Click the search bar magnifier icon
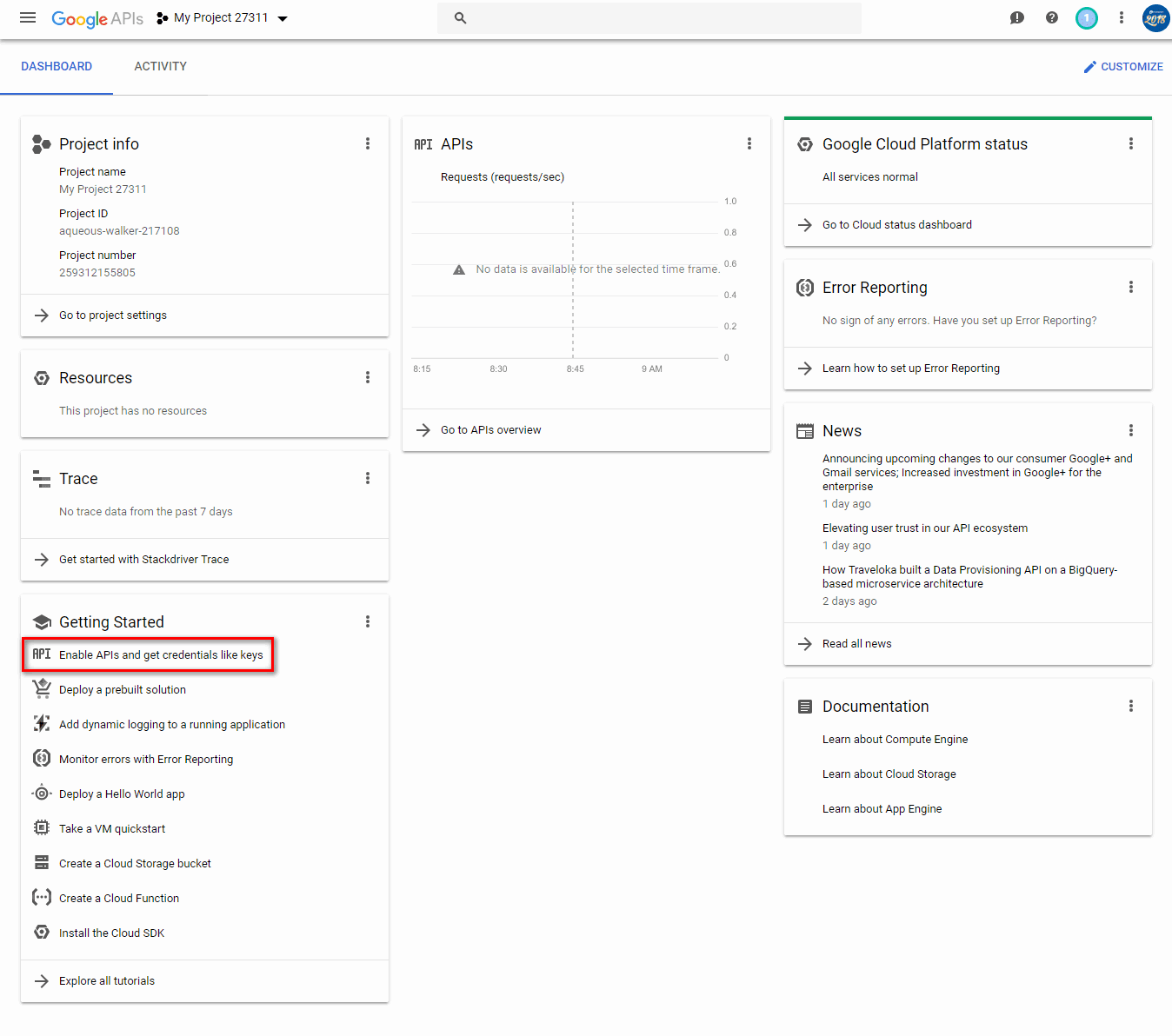The height and width of the screenshot is (1036, 1172). click(461, 17)
